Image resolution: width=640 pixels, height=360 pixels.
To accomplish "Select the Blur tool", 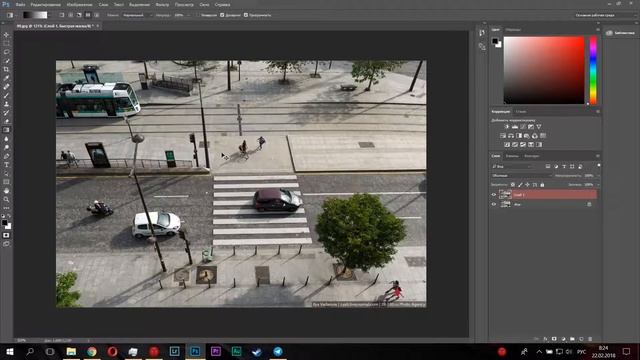I will [6, 139].
